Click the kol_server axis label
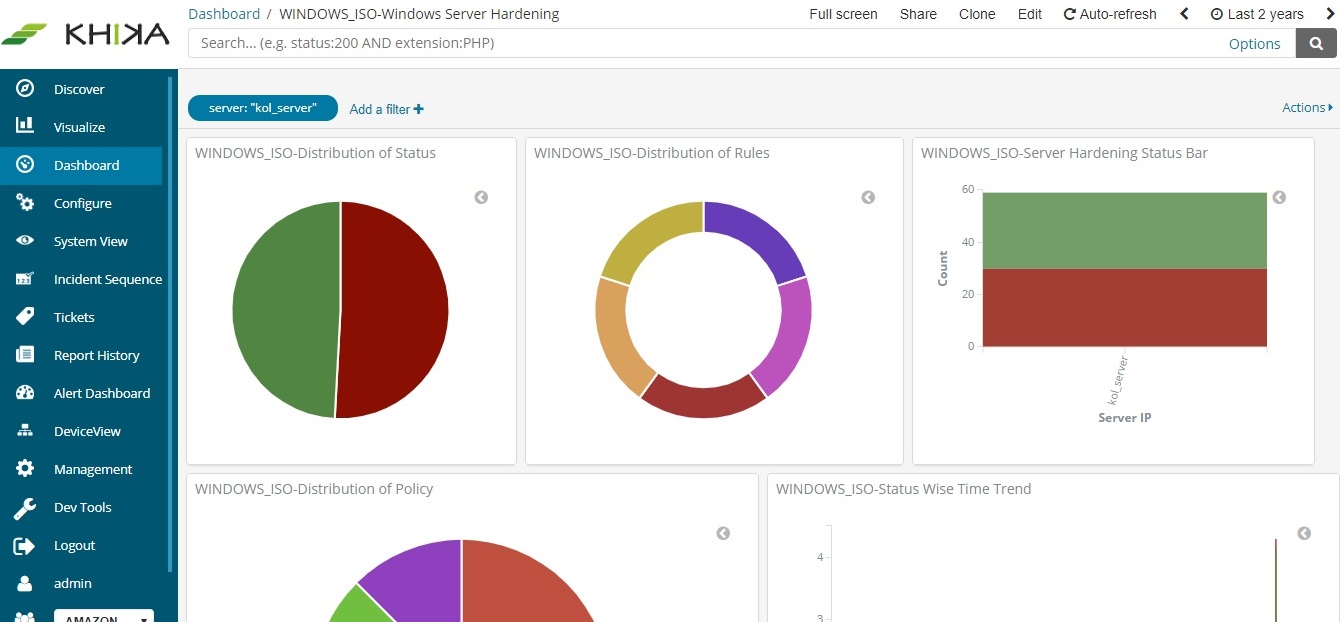1340x622 pixels. (1120, 381)
